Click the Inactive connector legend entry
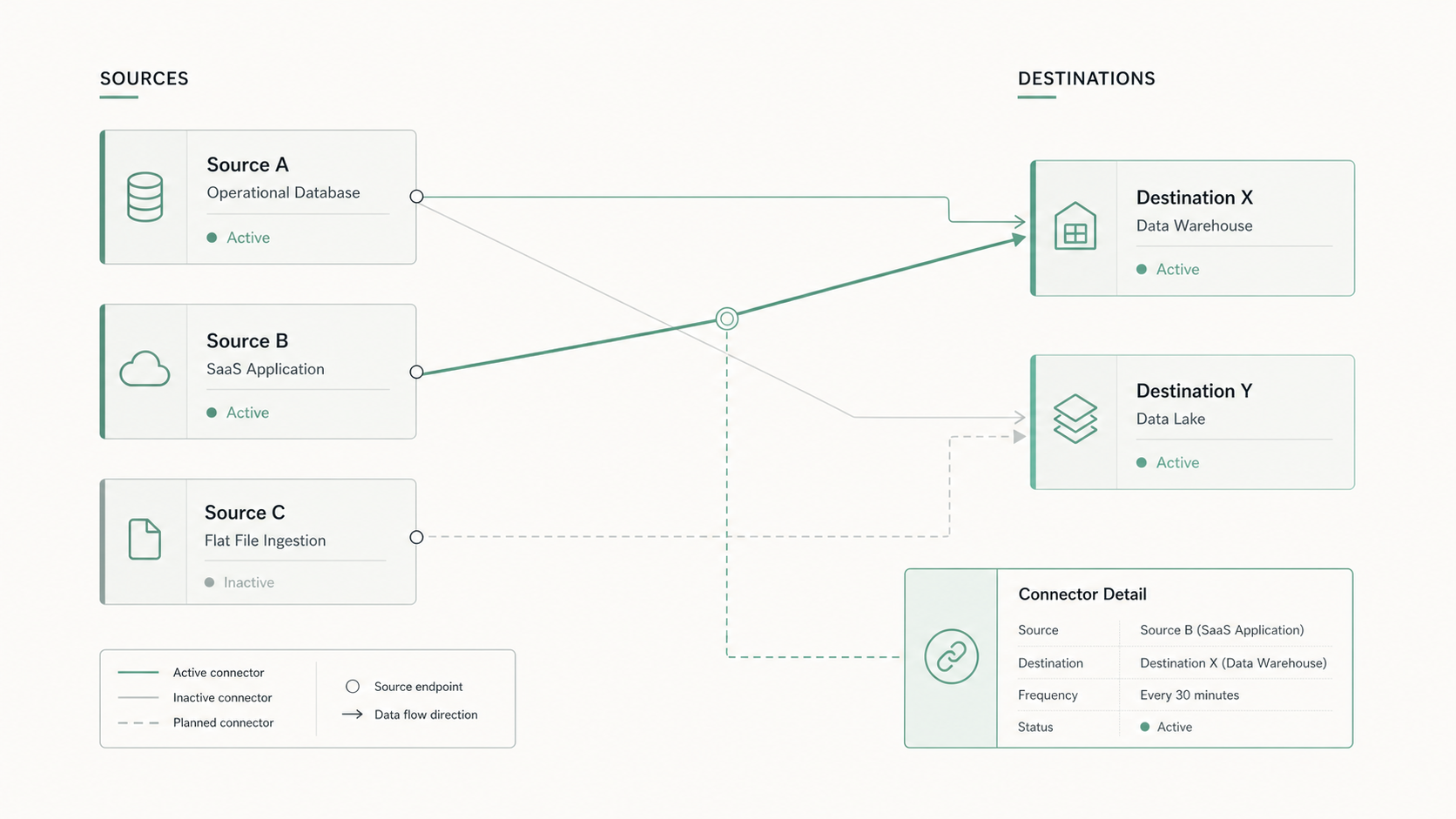The width and height of the screenshot is (1456, 819). (x=195, y=698)
